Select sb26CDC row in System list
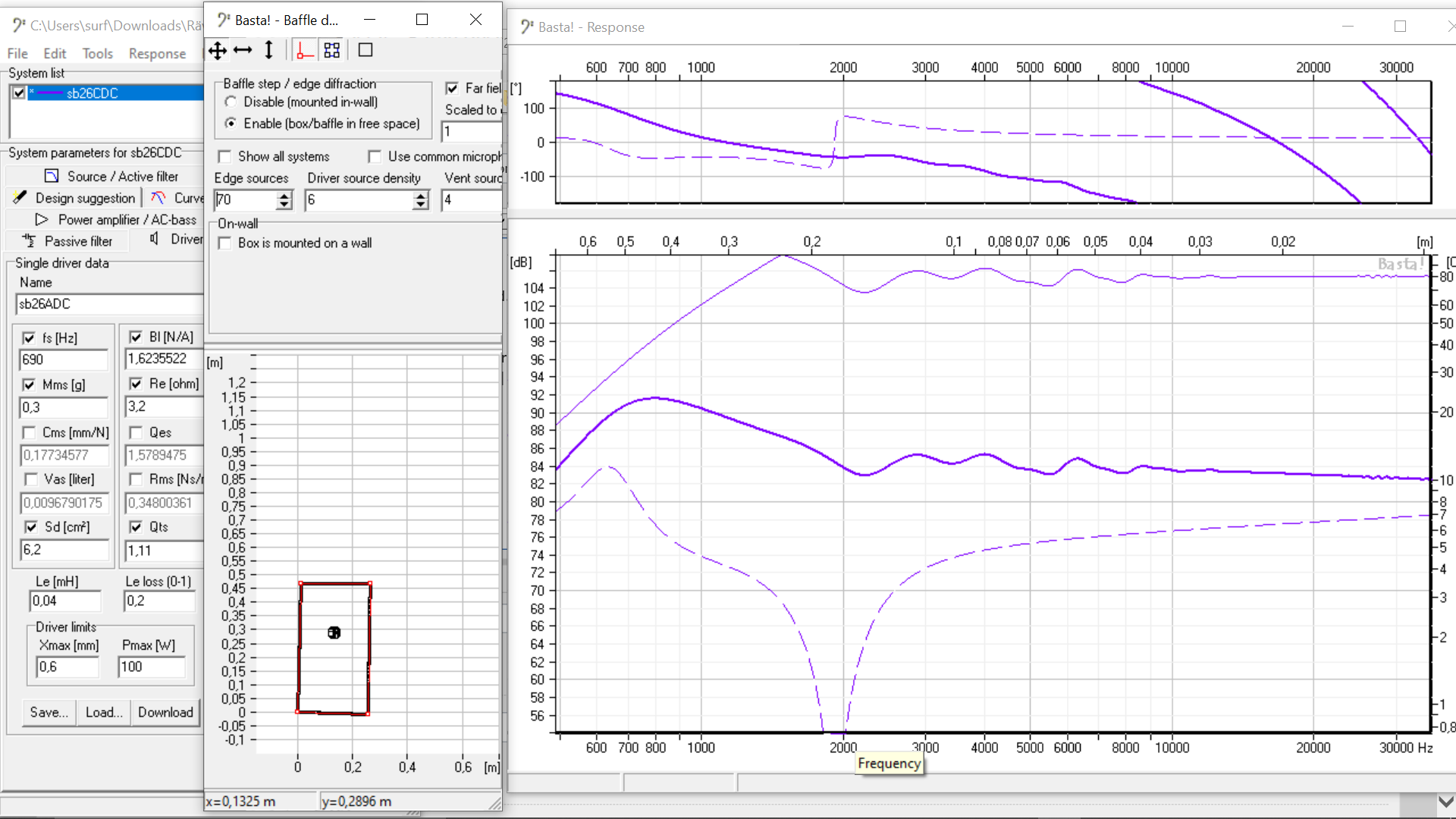This screenshot has height=819, width=1456. click(x=106, y=93)
